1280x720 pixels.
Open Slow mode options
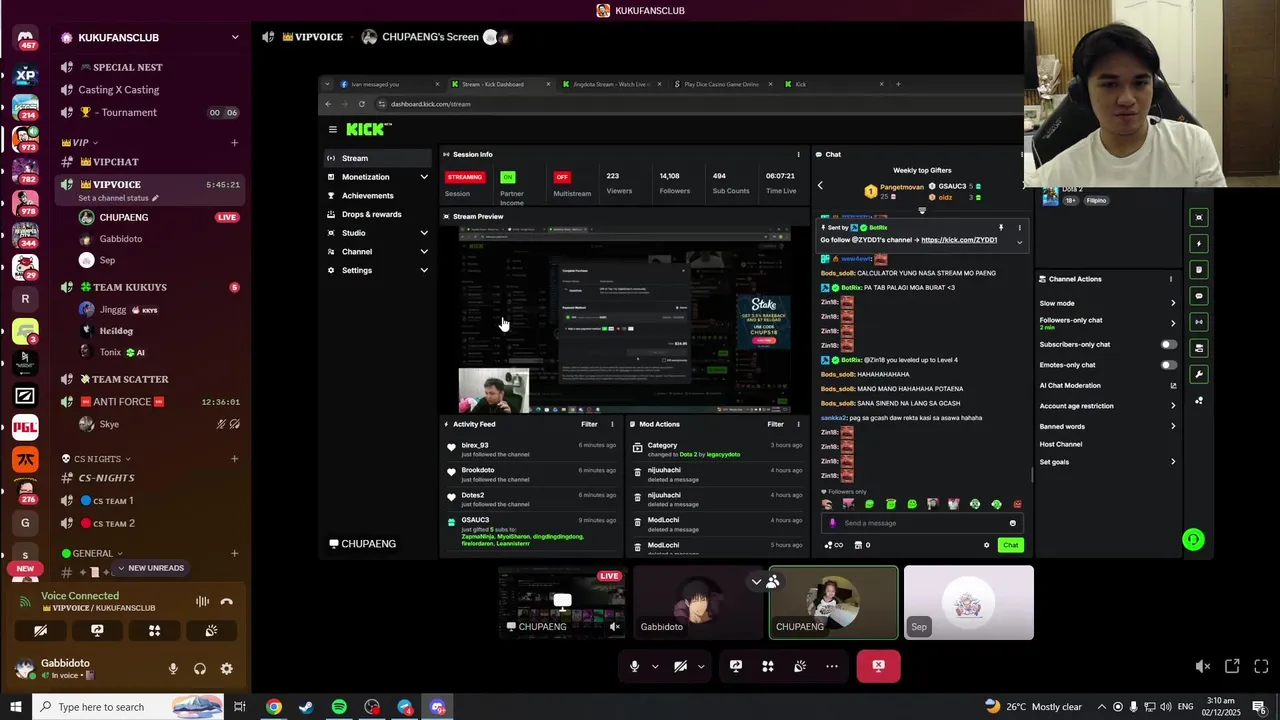pos(1107,303)
